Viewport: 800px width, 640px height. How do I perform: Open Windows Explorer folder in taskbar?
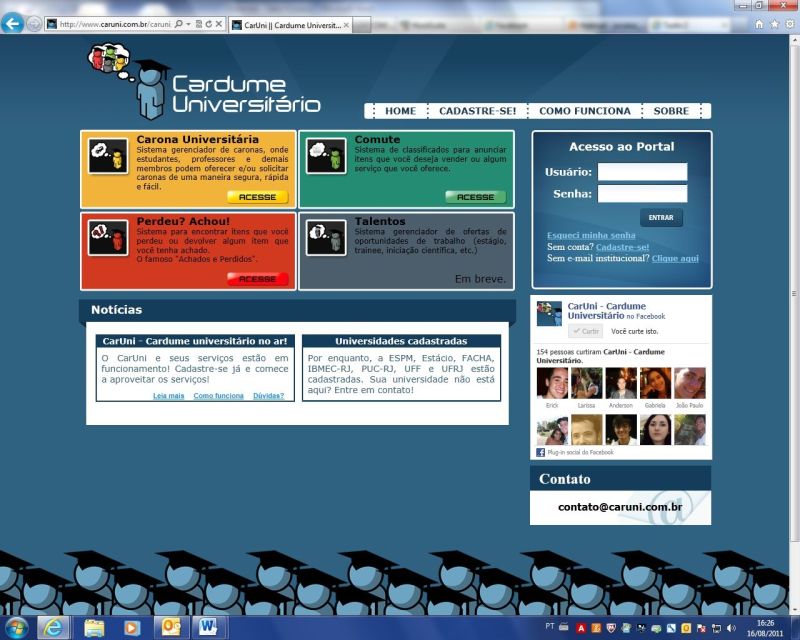(x=94, y=627)
